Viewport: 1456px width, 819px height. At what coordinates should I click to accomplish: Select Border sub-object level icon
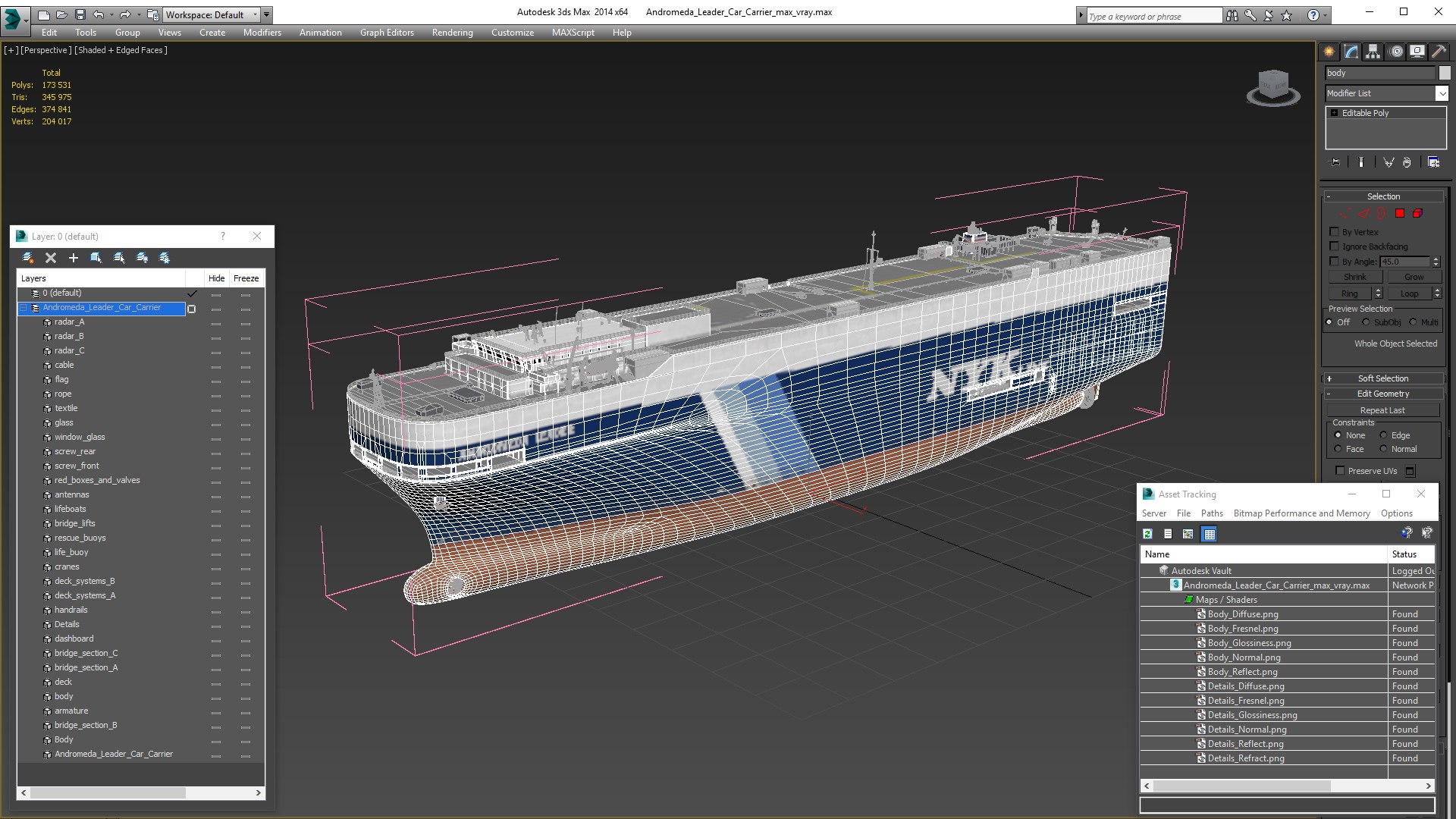[x=1382, y=214]
